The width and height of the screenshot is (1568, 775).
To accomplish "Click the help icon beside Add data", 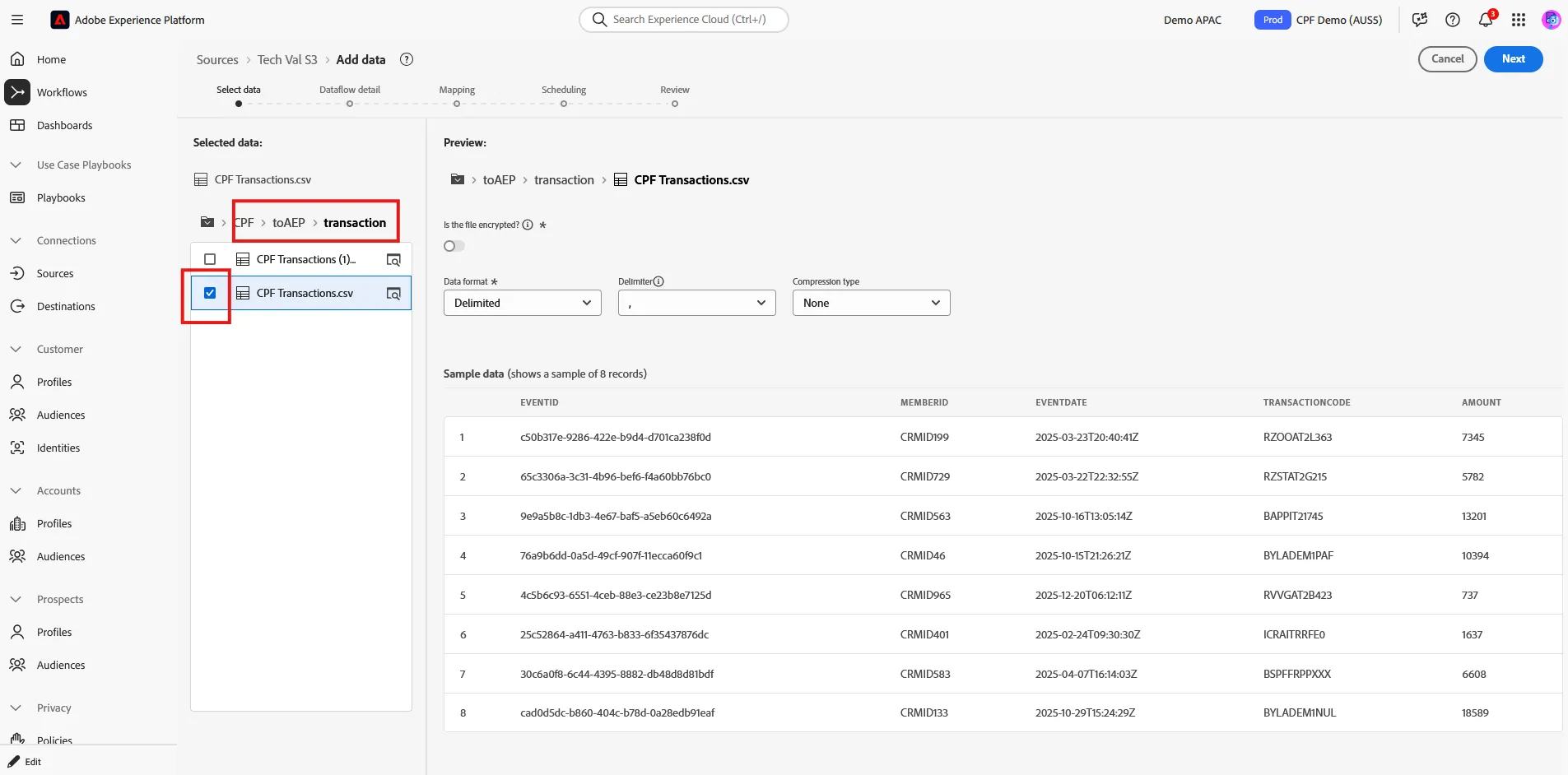I will pos(407,59).
